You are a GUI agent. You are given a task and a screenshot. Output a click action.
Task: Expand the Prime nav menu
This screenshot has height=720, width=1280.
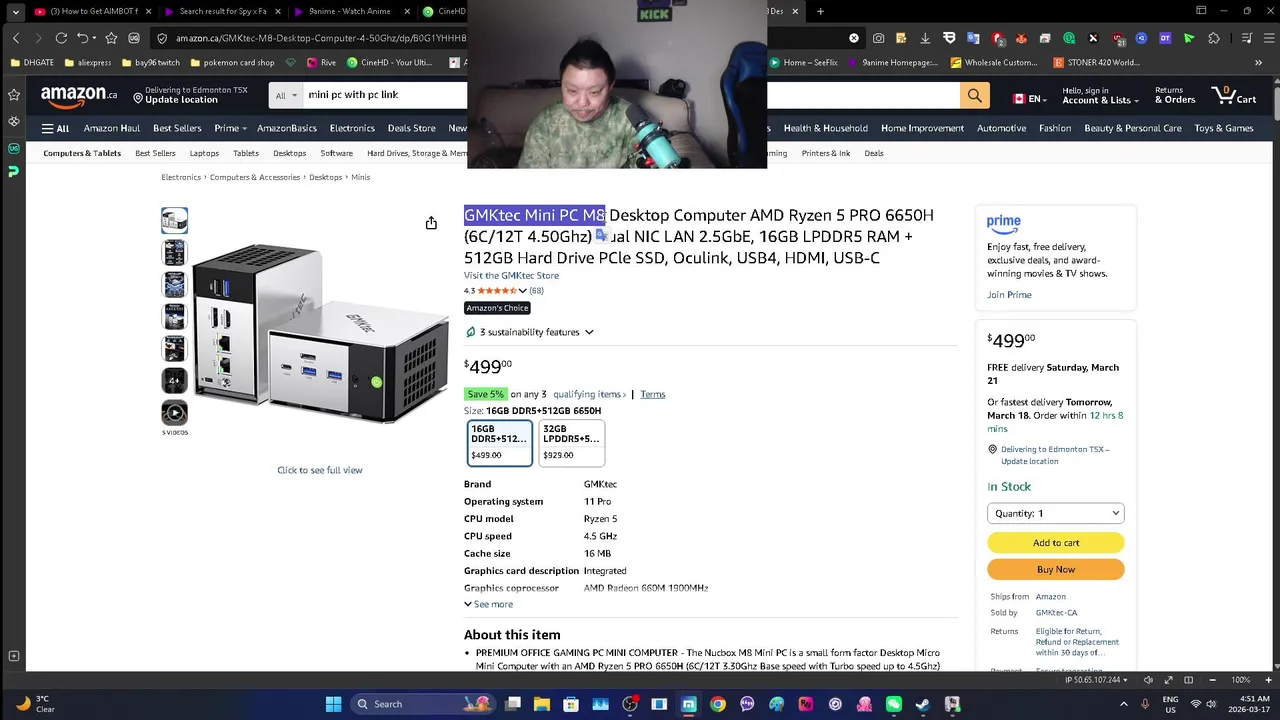(230, 128)
